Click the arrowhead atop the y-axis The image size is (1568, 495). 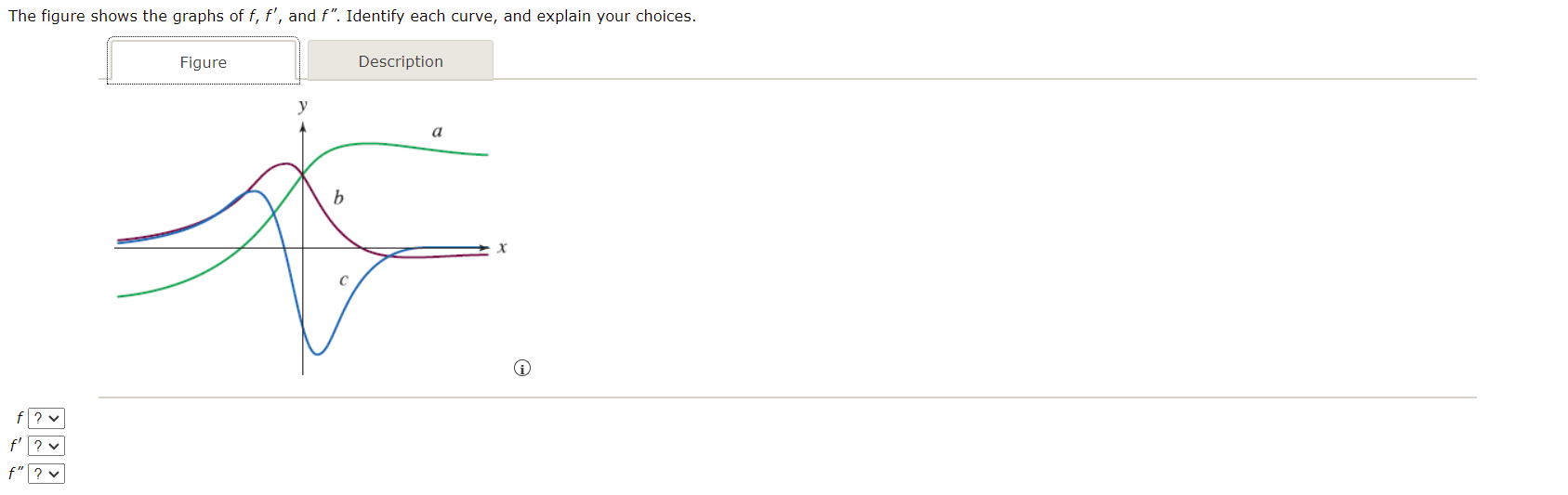[302, 127]
